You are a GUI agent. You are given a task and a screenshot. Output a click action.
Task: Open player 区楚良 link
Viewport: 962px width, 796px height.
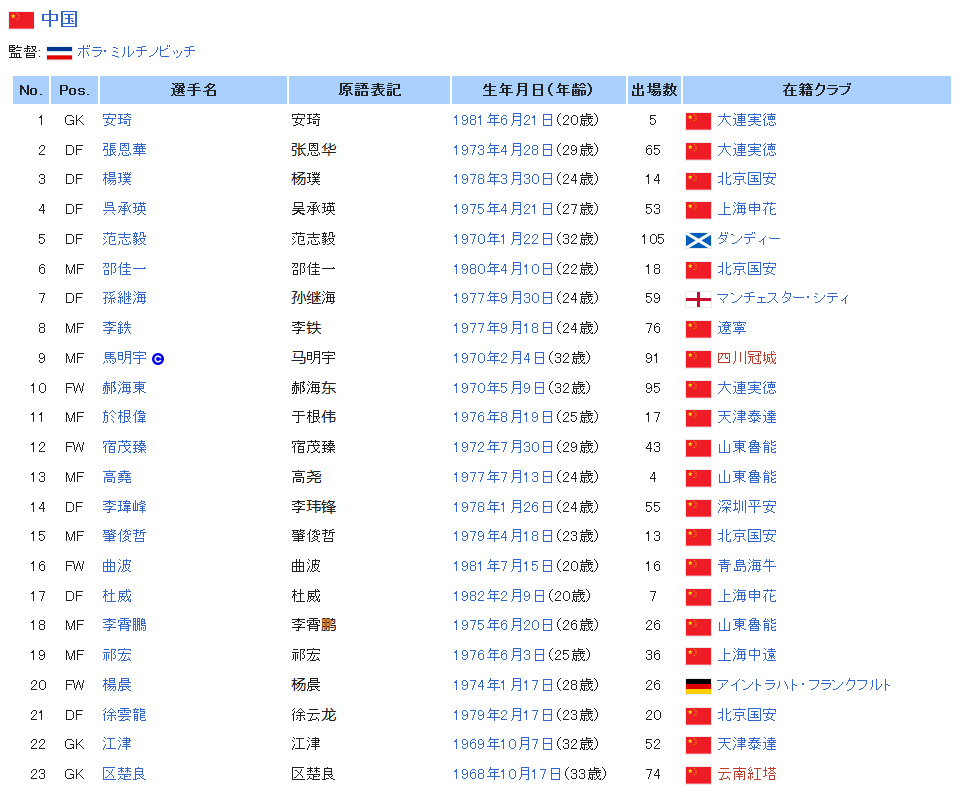124,774
